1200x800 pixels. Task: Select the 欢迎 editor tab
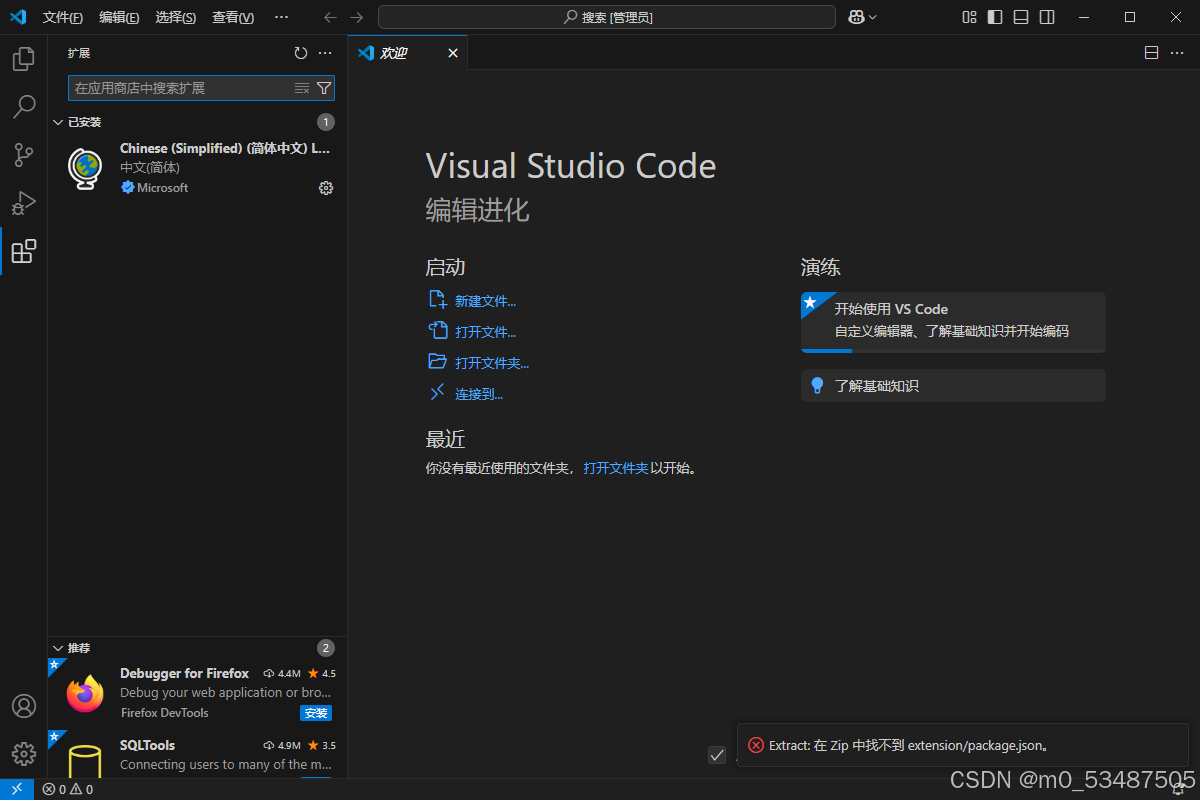[x=395, y=52]
